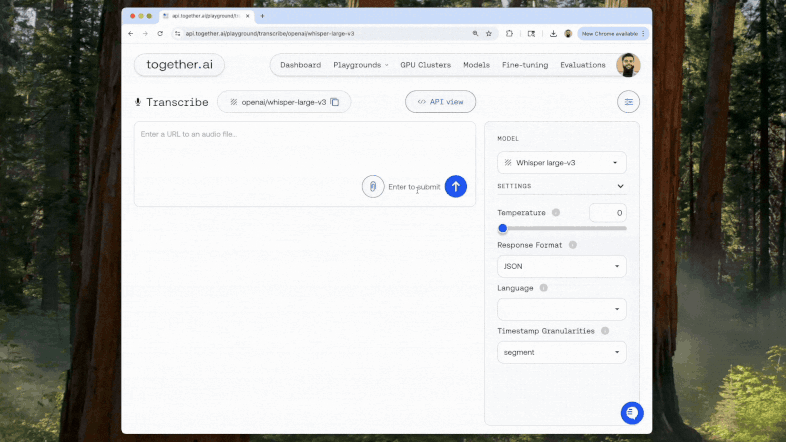This screenshot has height=442, width=786.
Task: Go to Dashboard
Action: [300, 65]
